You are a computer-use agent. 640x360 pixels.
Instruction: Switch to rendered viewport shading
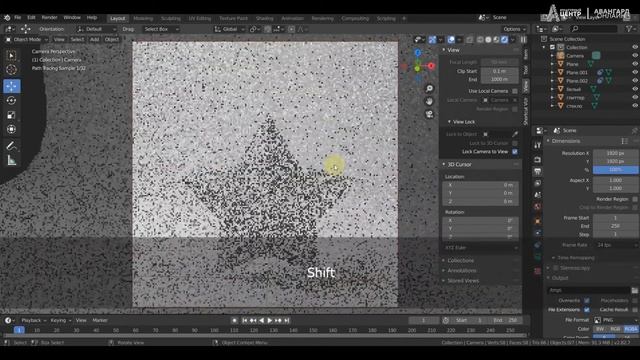504,40
